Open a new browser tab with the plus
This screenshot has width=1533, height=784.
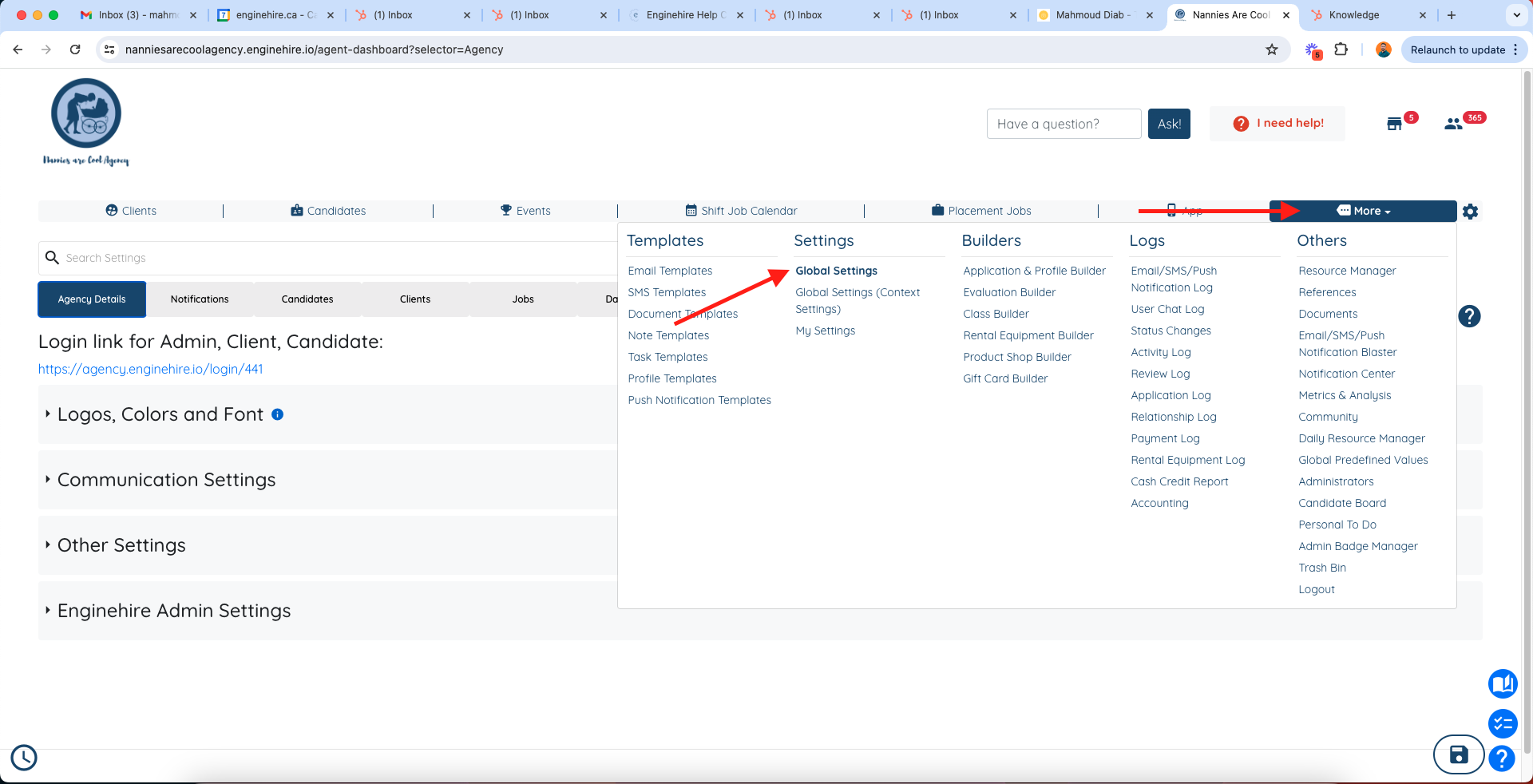[1452, 15]
